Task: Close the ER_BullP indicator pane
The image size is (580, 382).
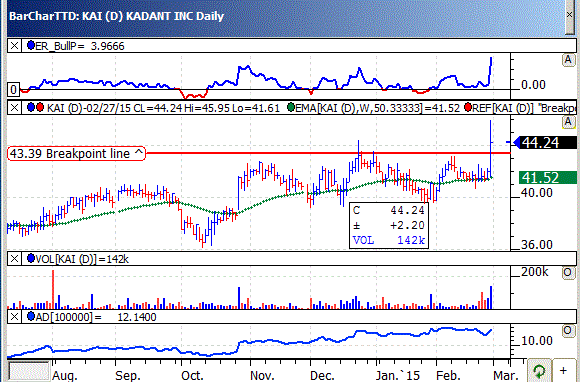Action: [x=14, y=46]
